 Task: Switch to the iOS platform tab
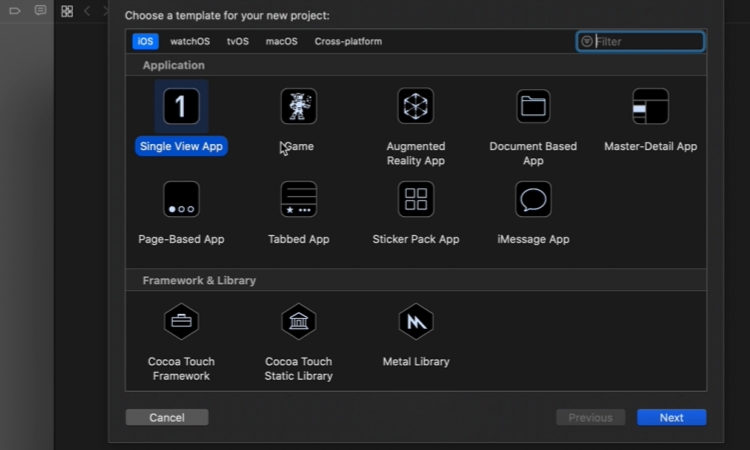point(145,41)
